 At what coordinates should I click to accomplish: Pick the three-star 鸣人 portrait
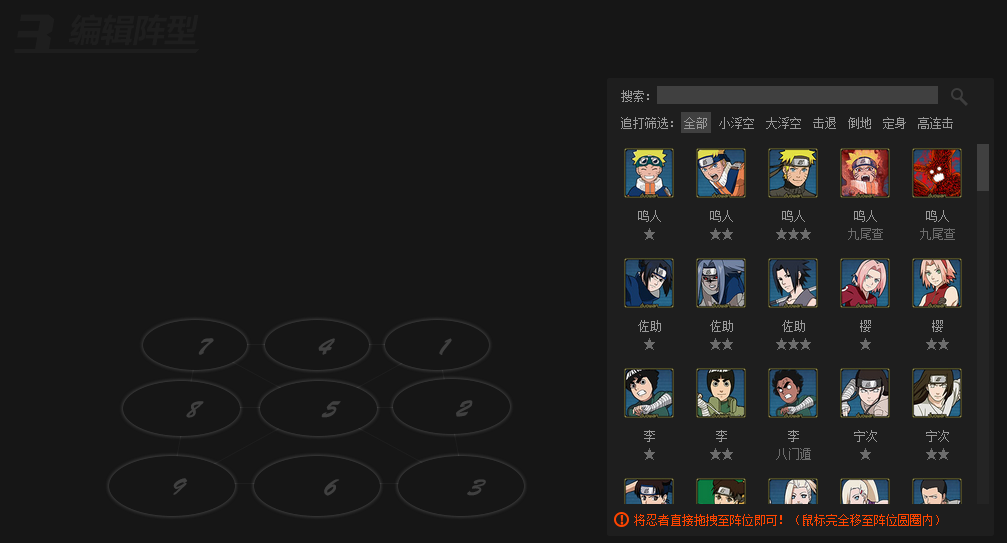[793, 173]
